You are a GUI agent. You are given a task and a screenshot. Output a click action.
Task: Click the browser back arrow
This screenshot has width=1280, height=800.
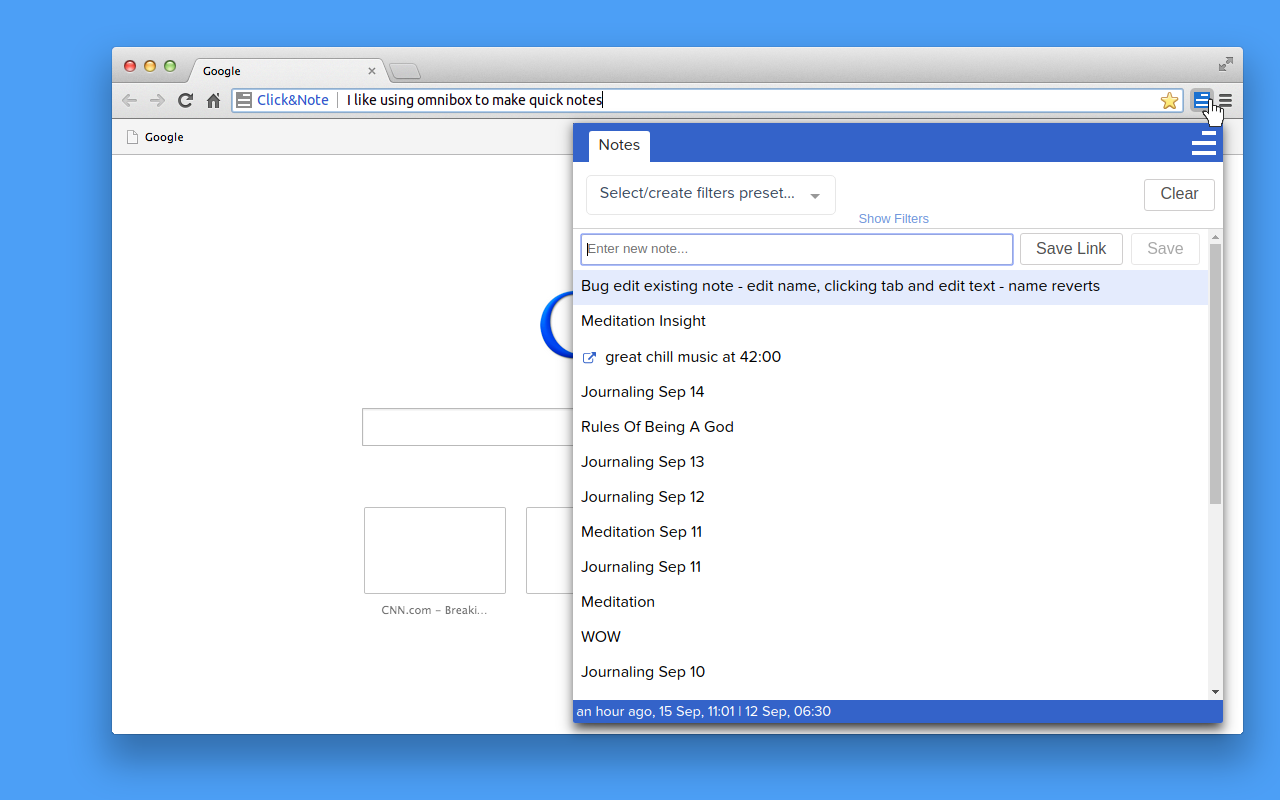tap(129, 100)
